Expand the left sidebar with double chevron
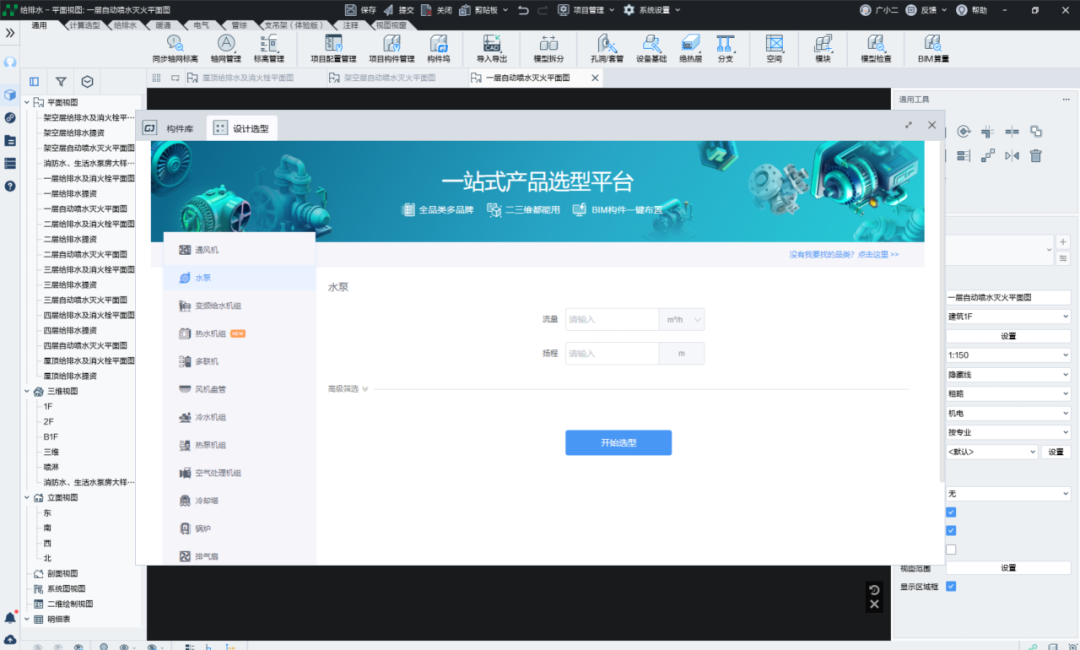1080x650 pixels. pyautogui.click(x=10, y=32)
